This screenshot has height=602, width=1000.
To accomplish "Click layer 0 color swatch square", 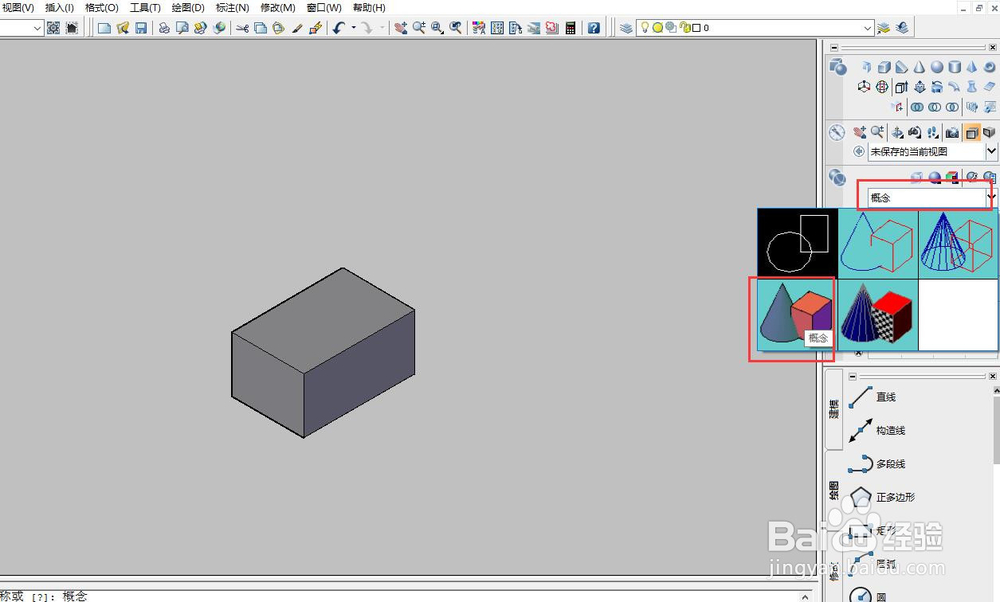I will point(696,28).
